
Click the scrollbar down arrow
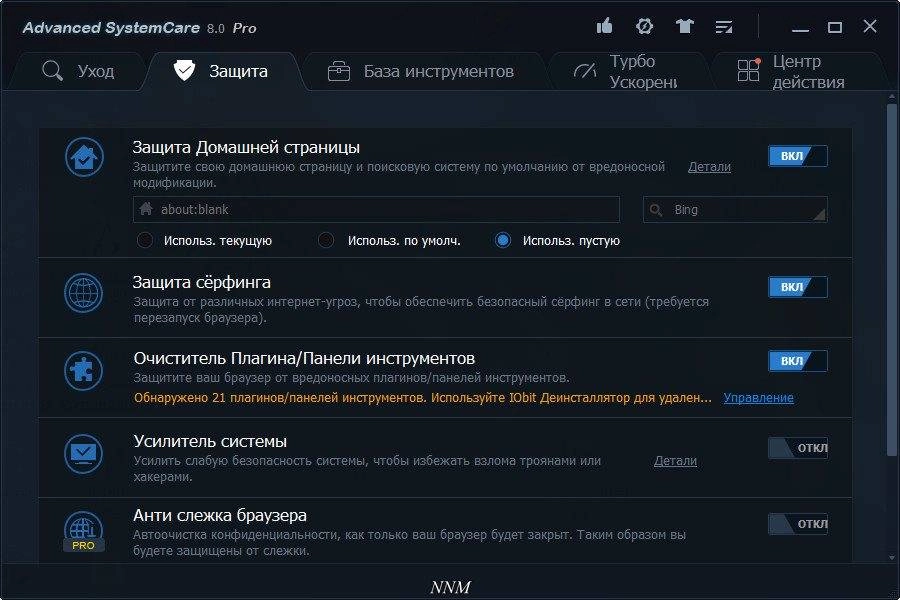891,557
